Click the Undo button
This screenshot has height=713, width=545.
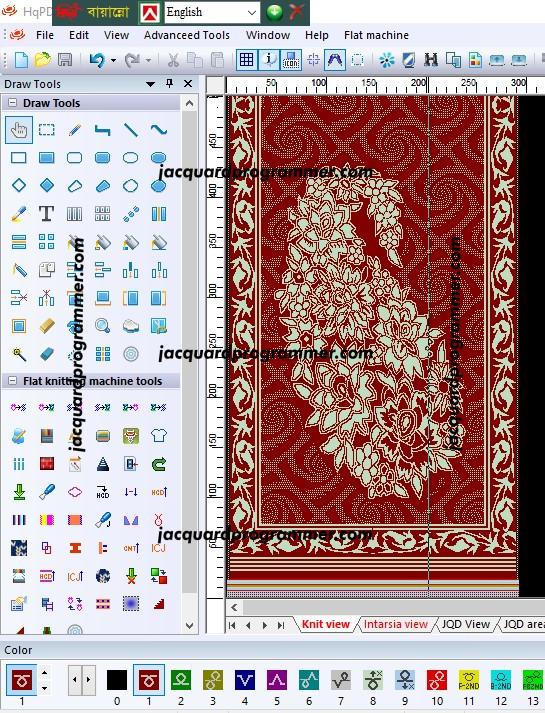97,60
